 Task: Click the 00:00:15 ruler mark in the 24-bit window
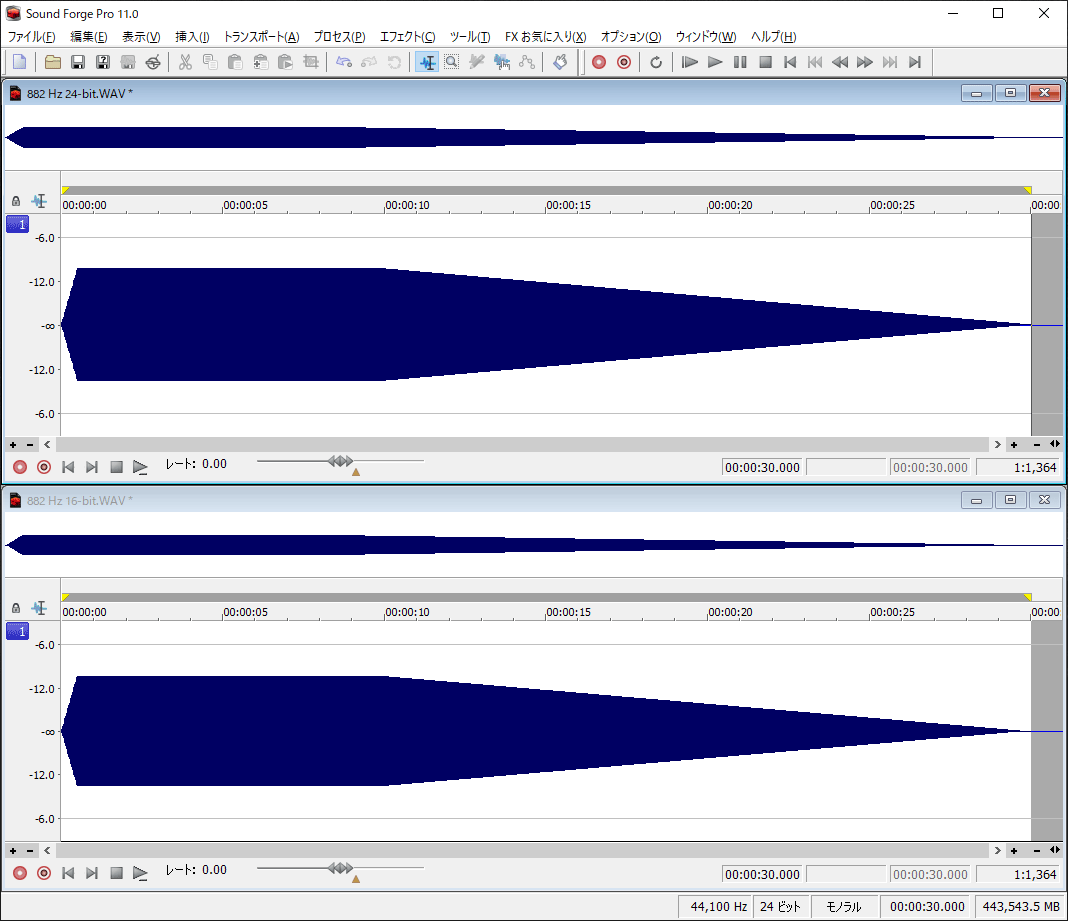point(569,205)
